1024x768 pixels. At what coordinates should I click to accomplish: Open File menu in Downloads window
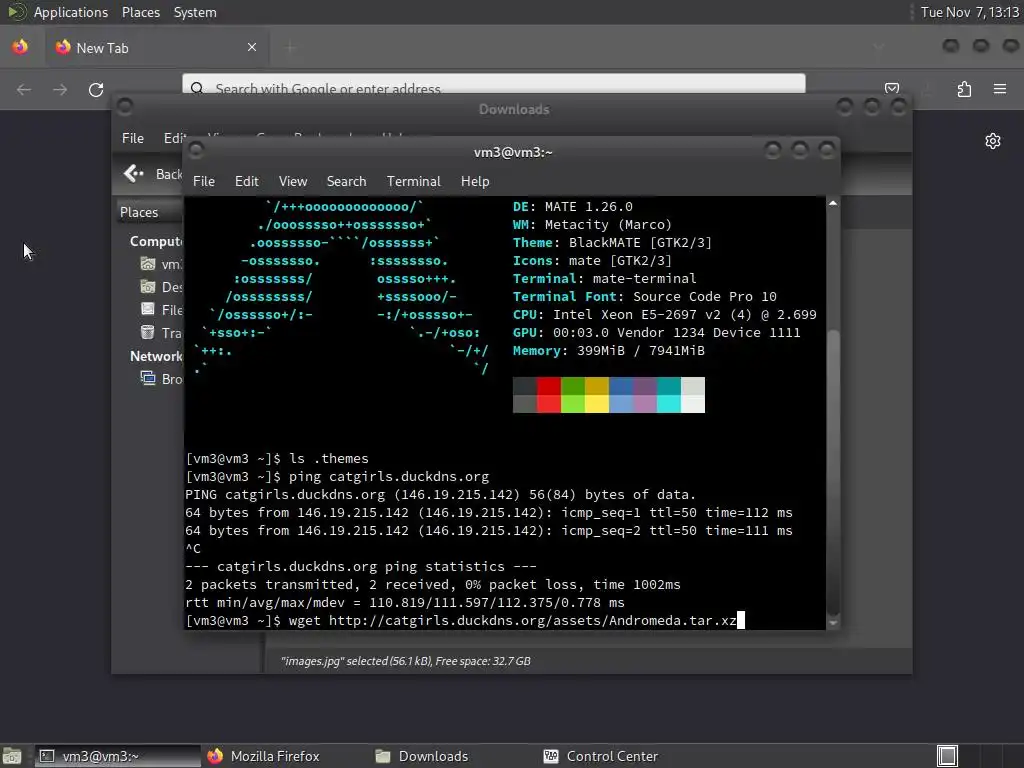(x=133, y=138)
